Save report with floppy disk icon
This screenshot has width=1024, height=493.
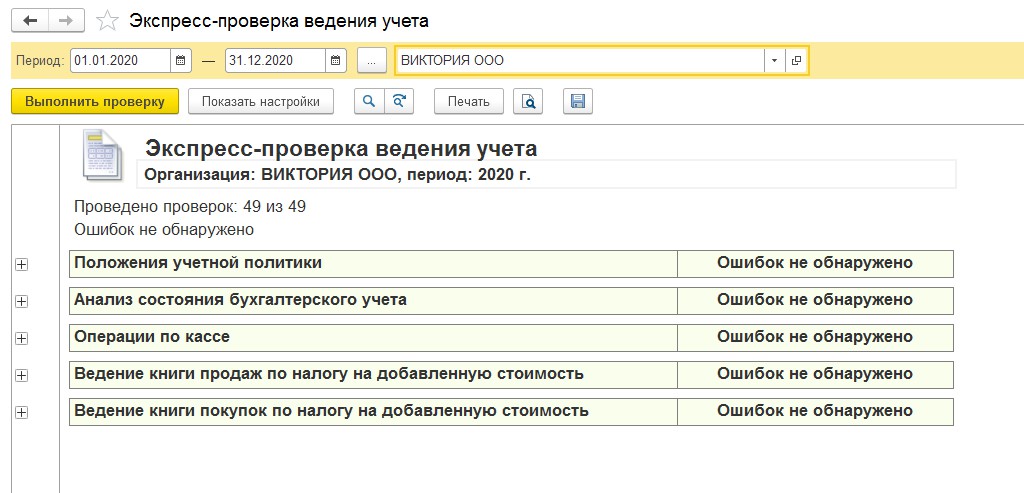coord(578,101)
